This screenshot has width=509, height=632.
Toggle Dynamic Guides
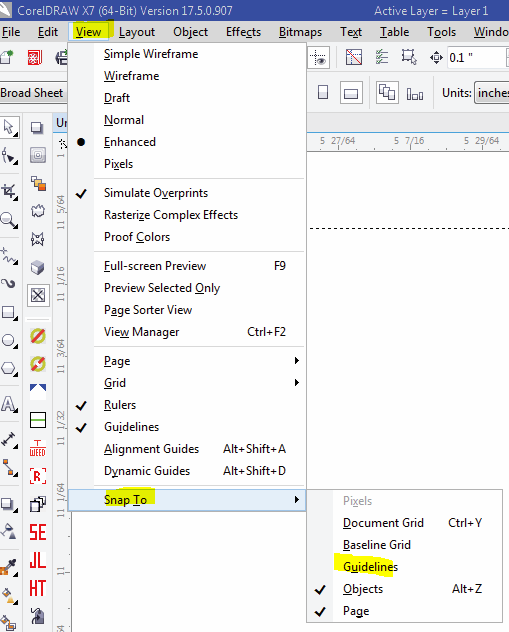[187, 471]
